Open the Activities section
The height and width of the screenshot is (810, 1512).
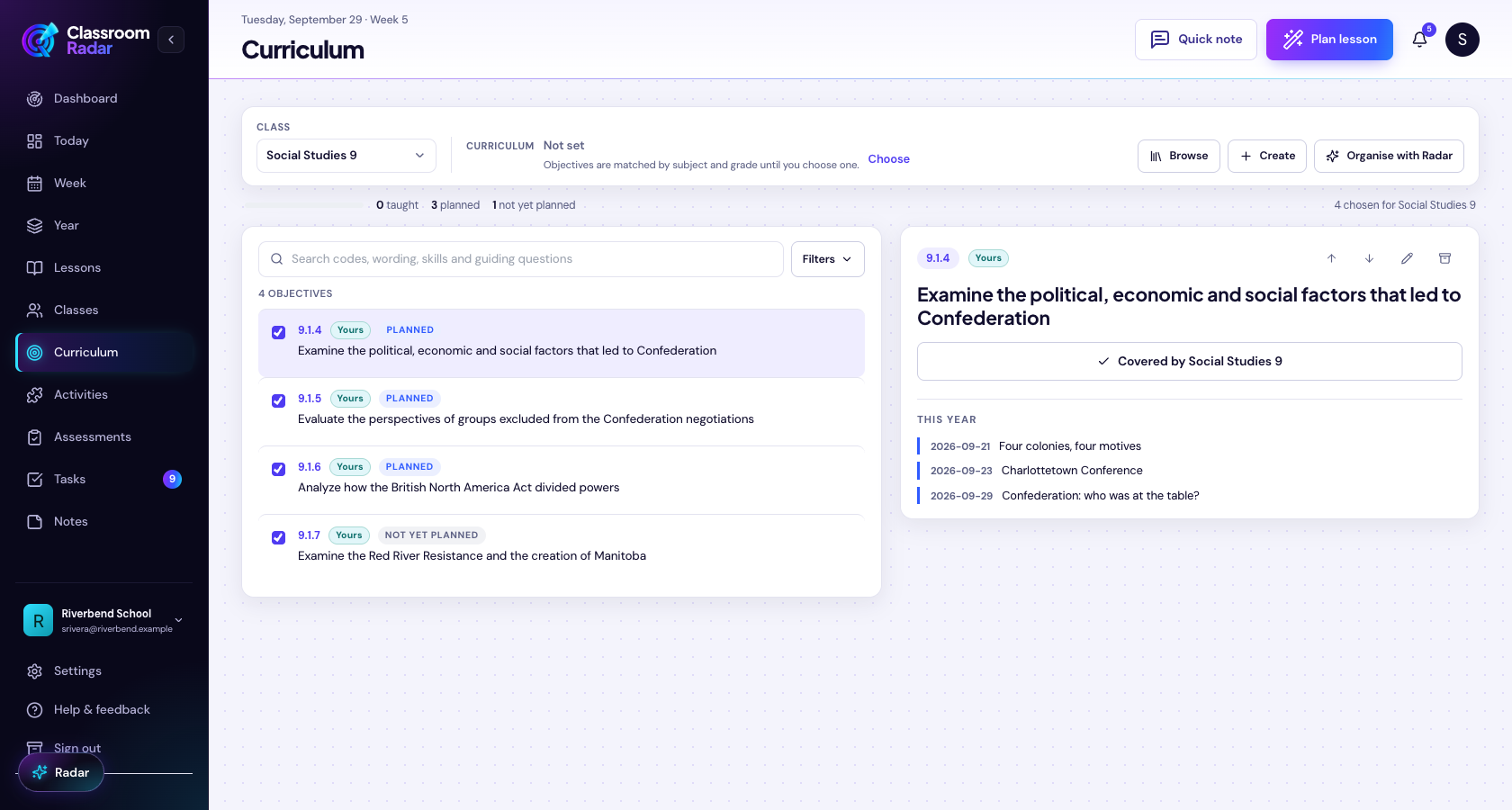[104, 395]
